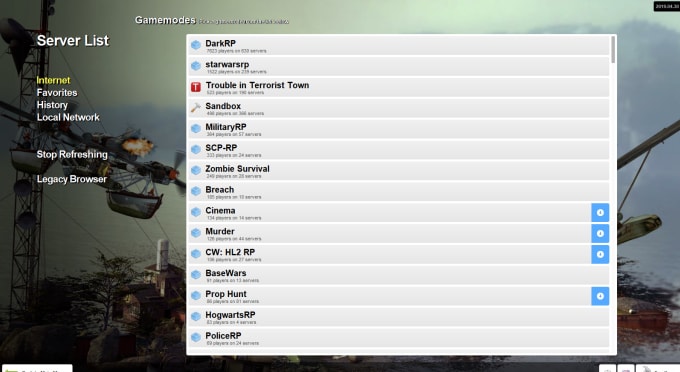This screenshot has width=680, height=372.
Task: Click blue download button on Prop Hunt row
Action: [x=600, y=296]
